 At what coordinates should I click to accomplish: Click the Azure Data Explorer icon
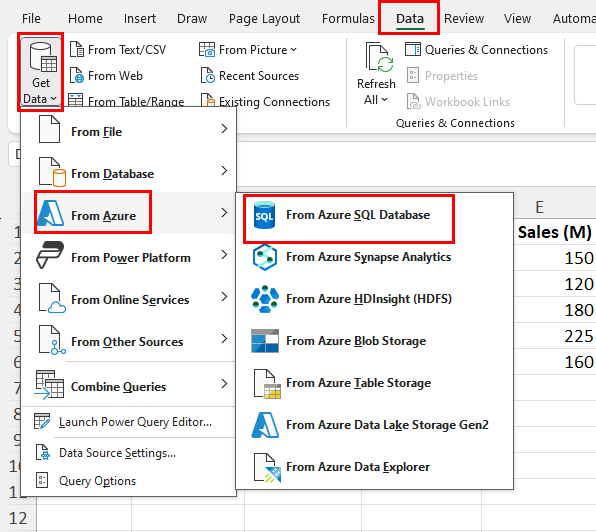click(267, 467)
